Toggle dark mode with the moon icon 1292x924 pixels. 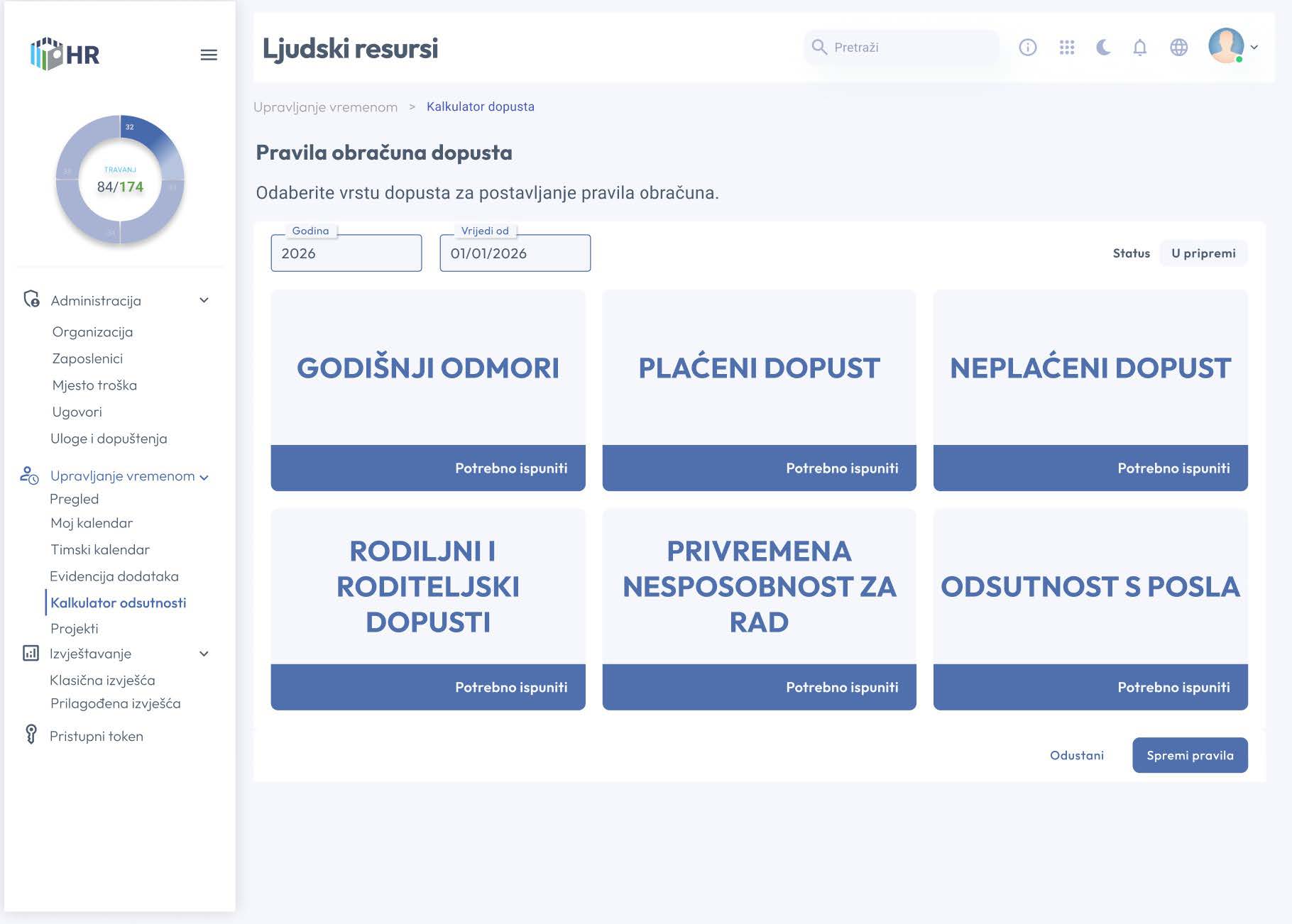coord(1103,47)
